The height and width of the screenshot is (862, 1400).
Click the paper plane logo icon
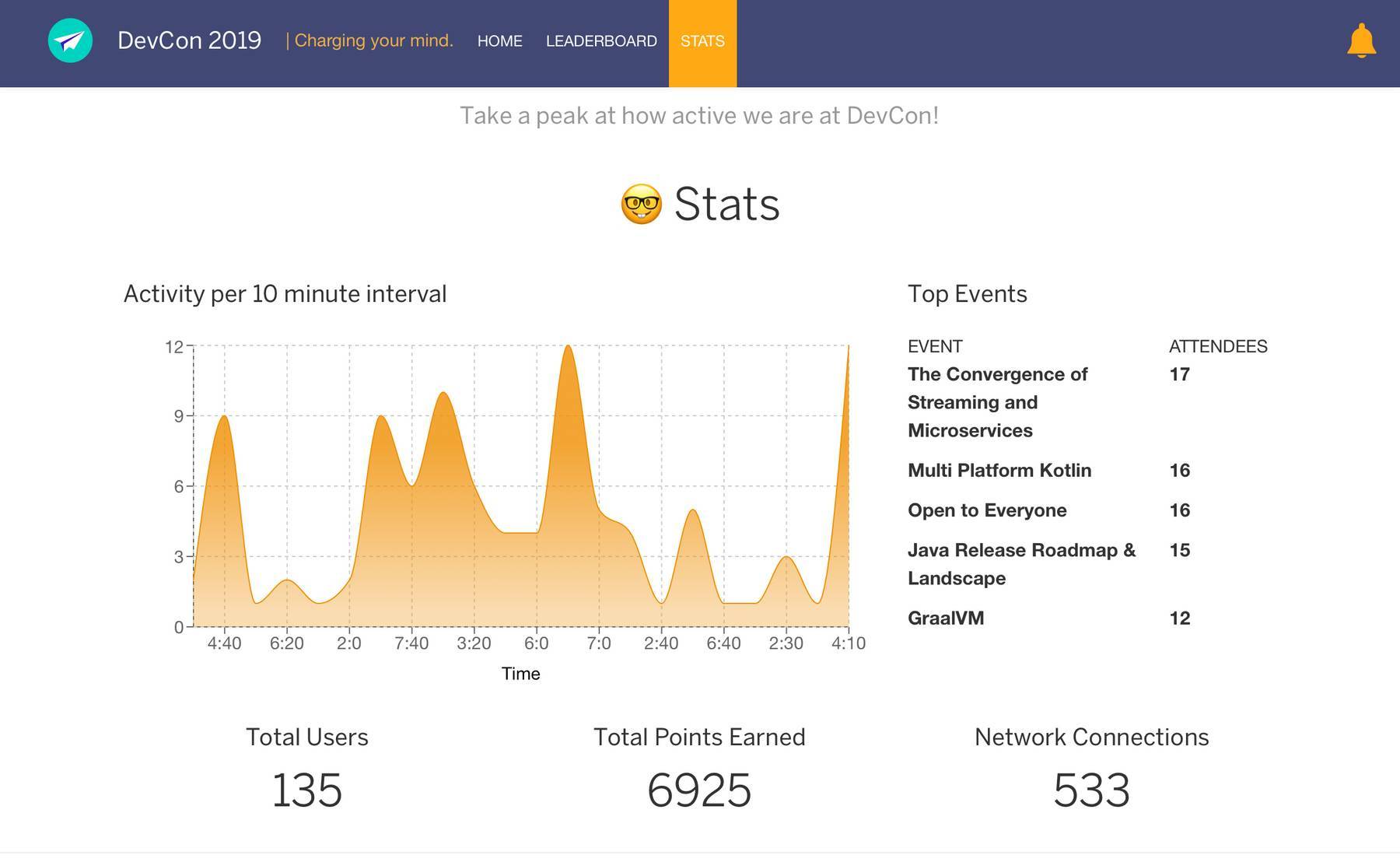point(70,40)
